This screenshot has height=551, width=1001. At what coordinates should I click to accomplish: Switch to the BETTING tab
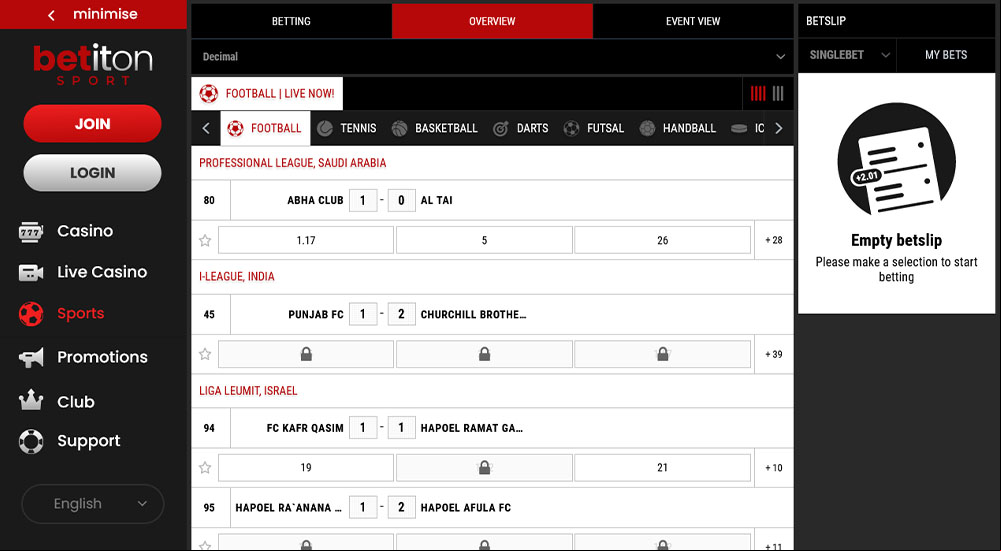(x=291, y=21)
